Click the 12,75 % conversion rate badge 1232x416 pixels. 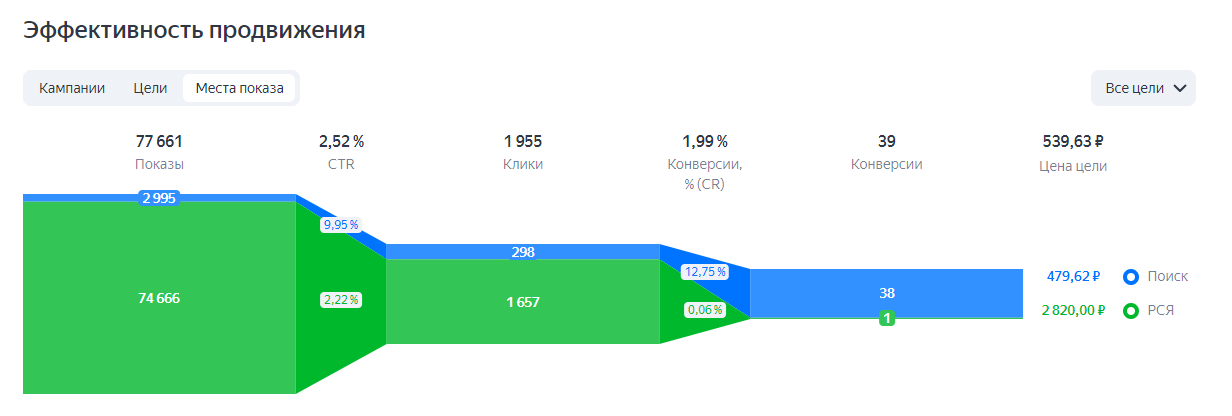tap(704, 271)
